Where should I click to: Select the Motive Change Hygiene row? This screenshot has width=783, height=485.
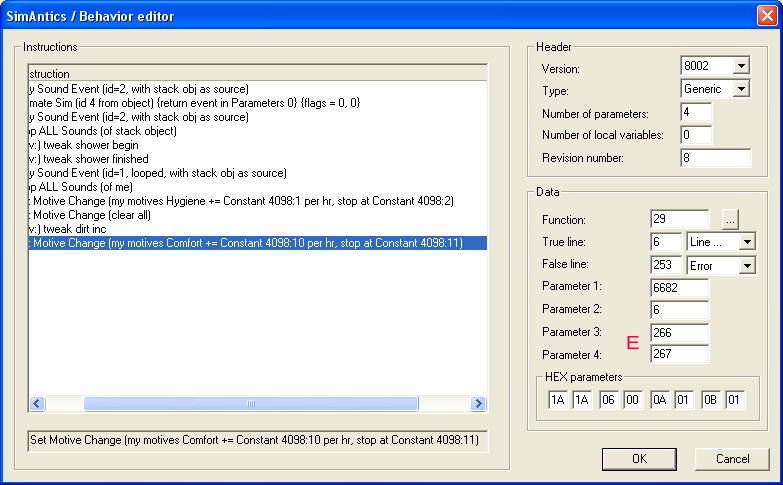click(x=258, y=201)
